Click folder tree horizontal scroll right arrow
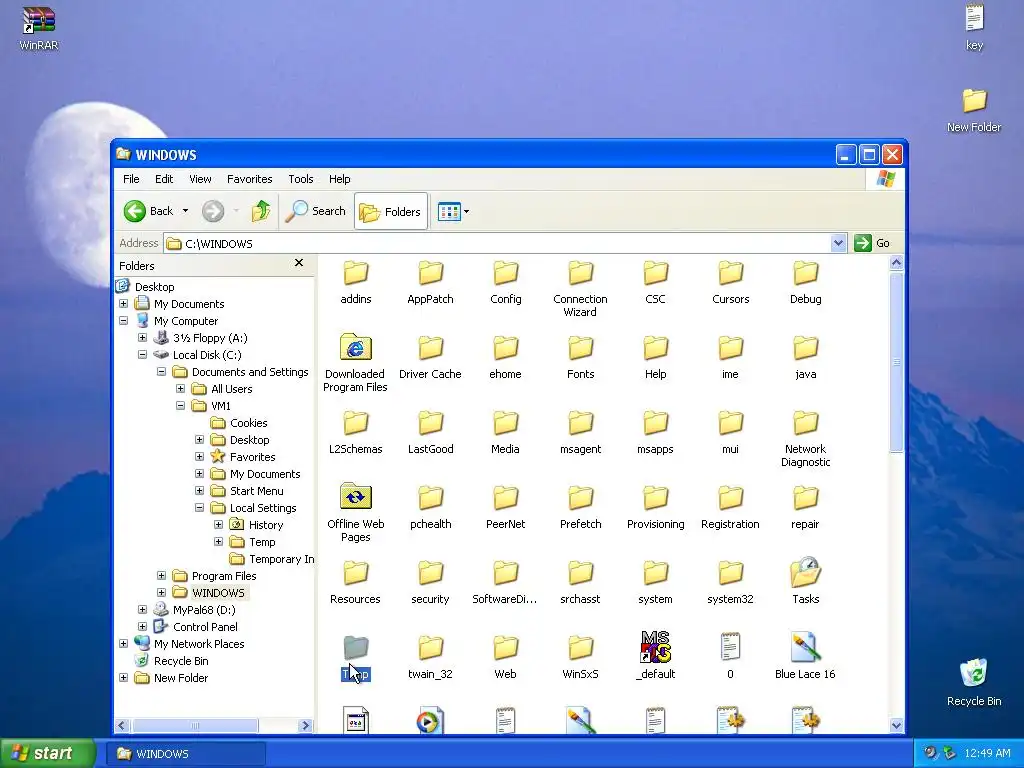Screen dimensions: 1024x768 (x=305, y=725)
